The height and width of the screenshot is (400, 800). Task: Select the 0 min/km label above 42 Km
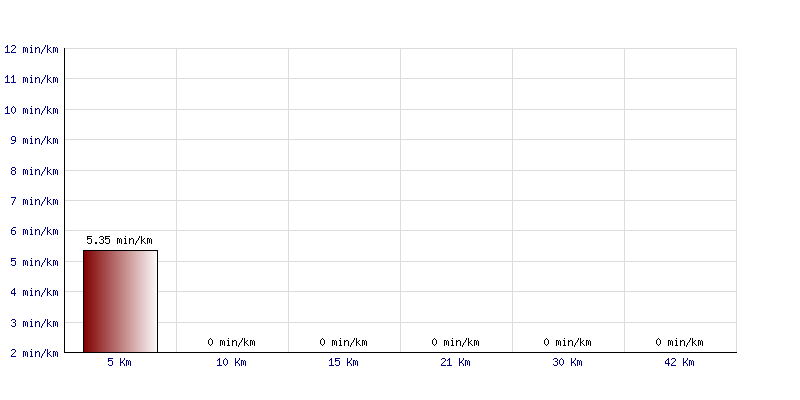(x=679, y=342)
